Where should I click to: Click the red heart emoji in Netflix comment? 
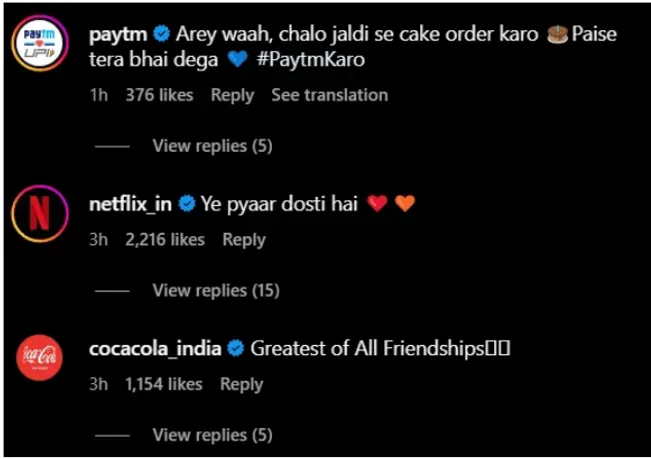377,204
